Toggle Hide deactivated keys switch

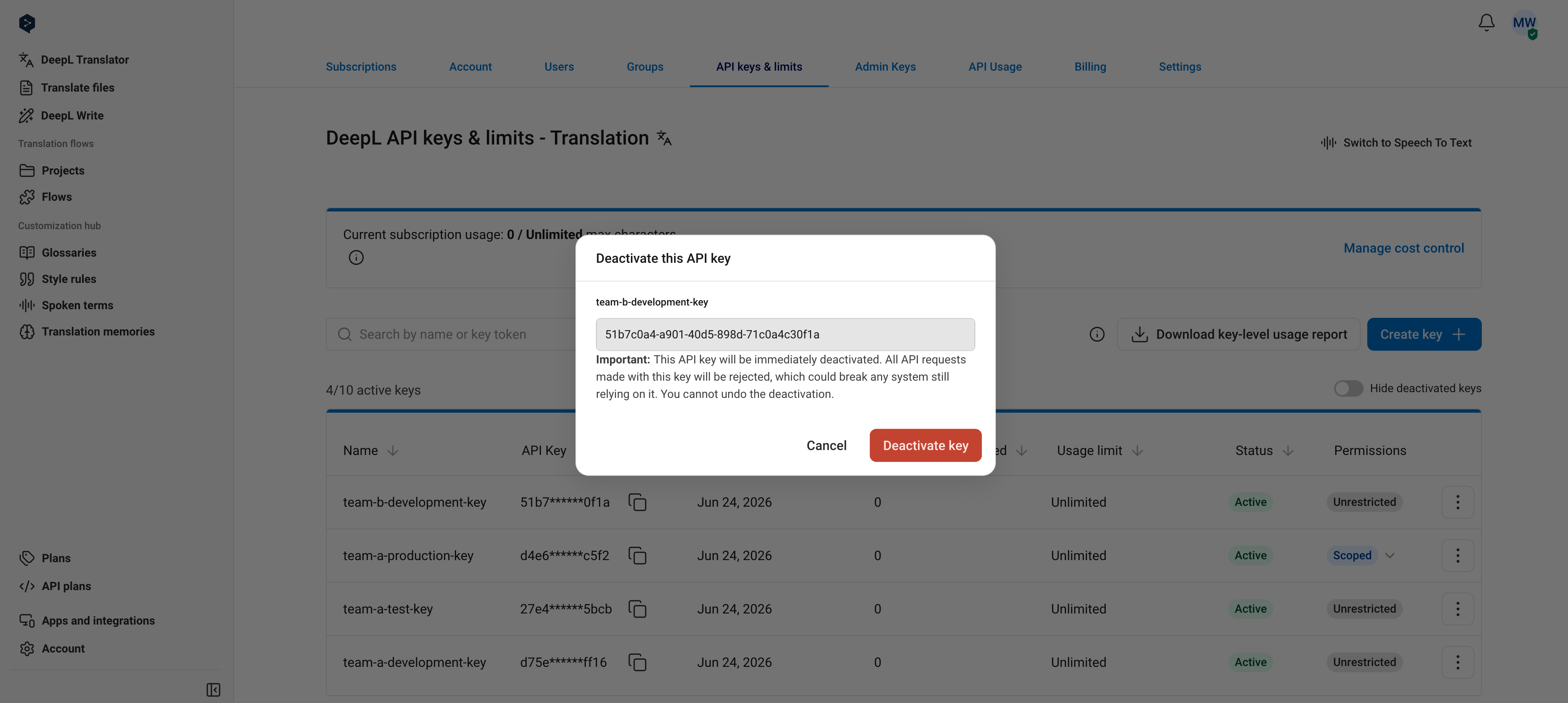tap(1348, 388)
